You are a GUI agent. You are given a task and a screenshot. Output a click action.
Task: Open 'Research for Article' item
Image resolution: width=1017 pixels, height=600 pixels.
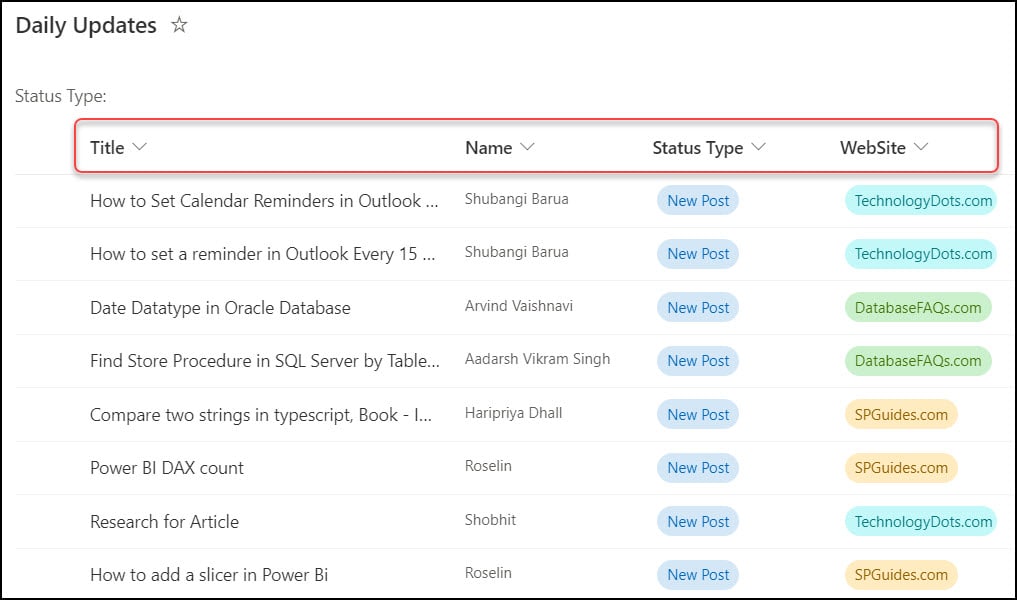pos(164,522)
